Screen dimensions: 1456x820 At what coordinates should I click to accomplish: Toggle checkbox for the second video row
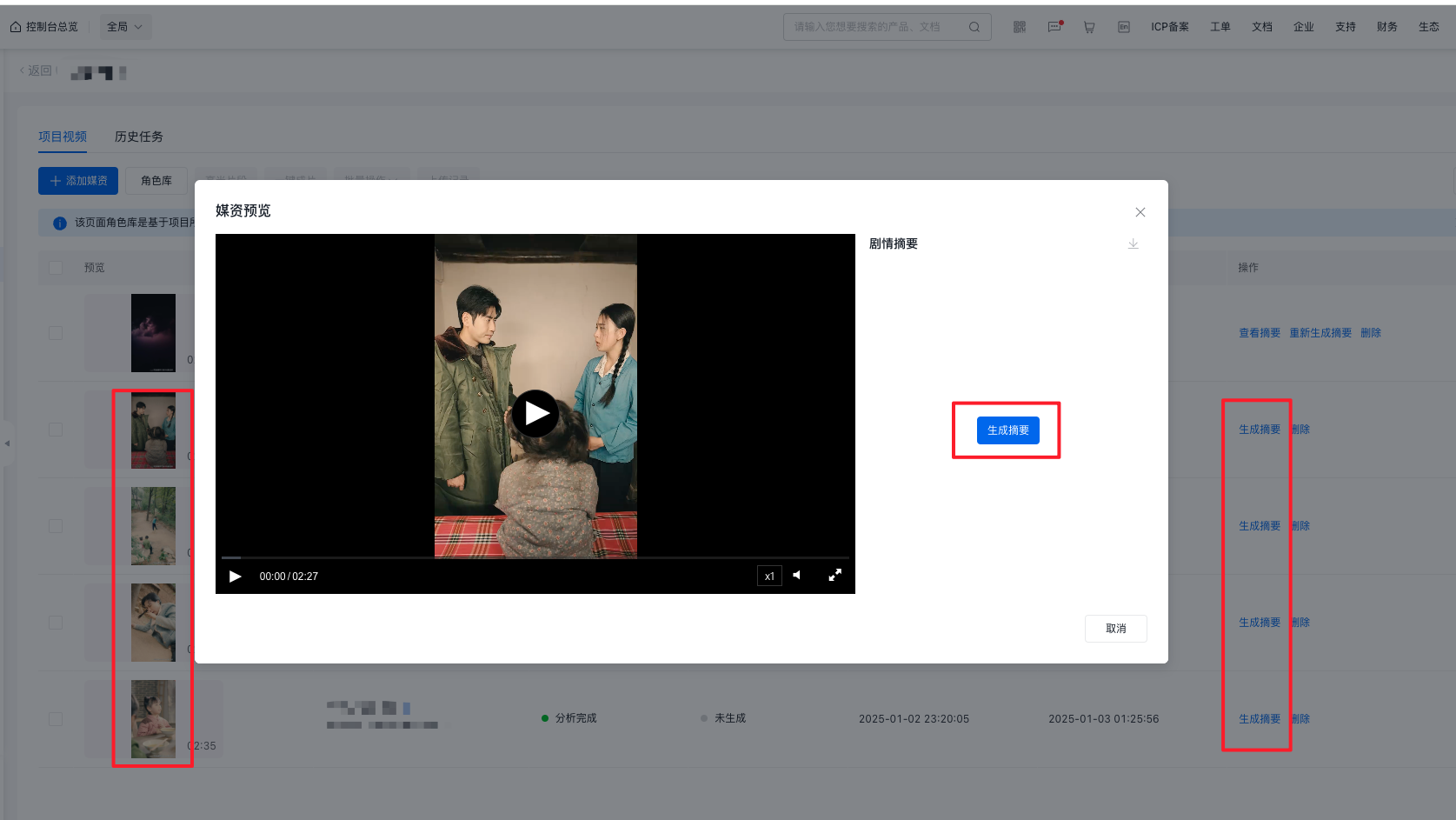(56, 430)
